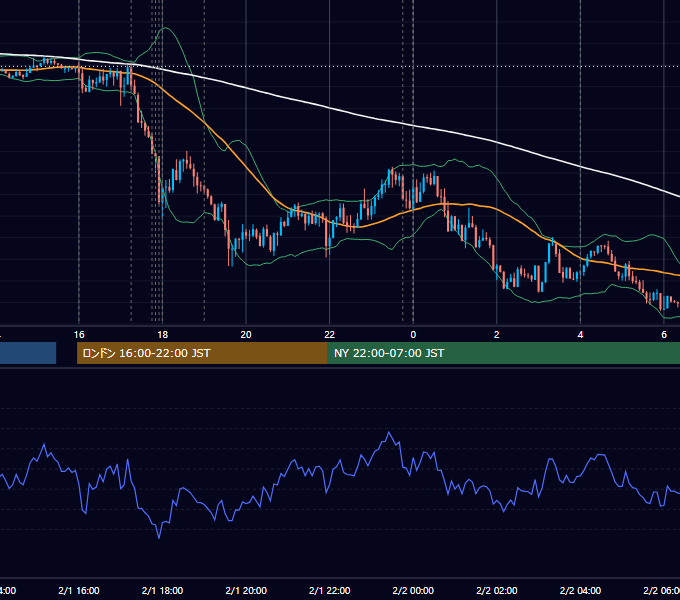
Task: Click the 2/1 16:00 date label
Action: pos(79,590)
